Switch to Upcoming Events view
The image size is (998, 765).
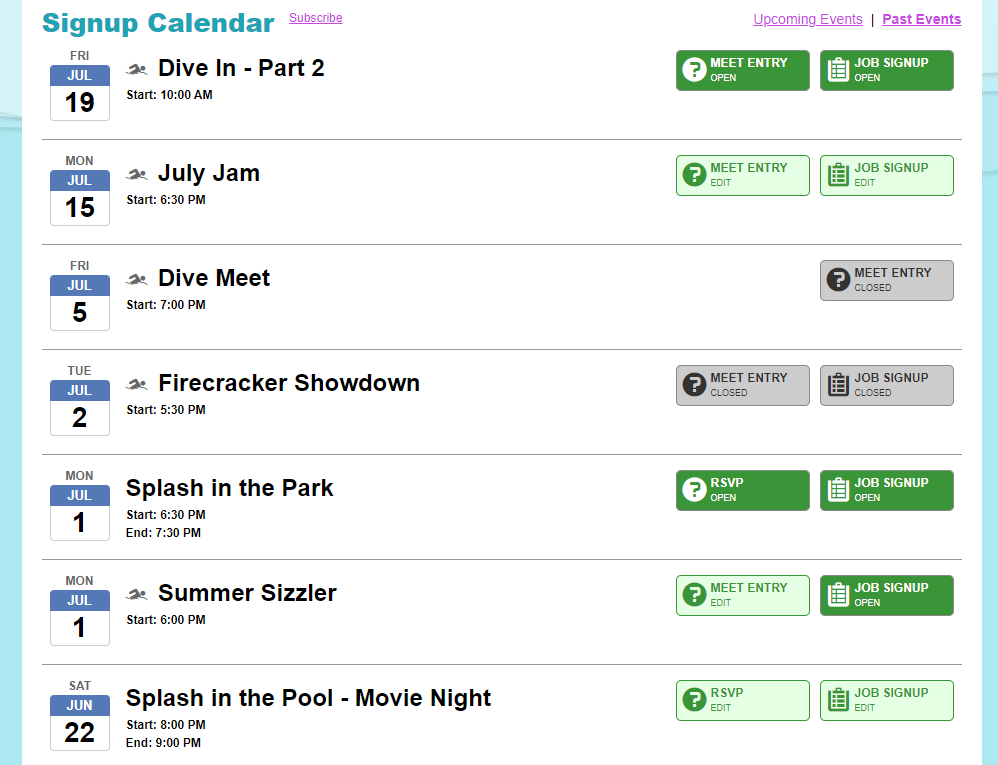tap(808, 19)
